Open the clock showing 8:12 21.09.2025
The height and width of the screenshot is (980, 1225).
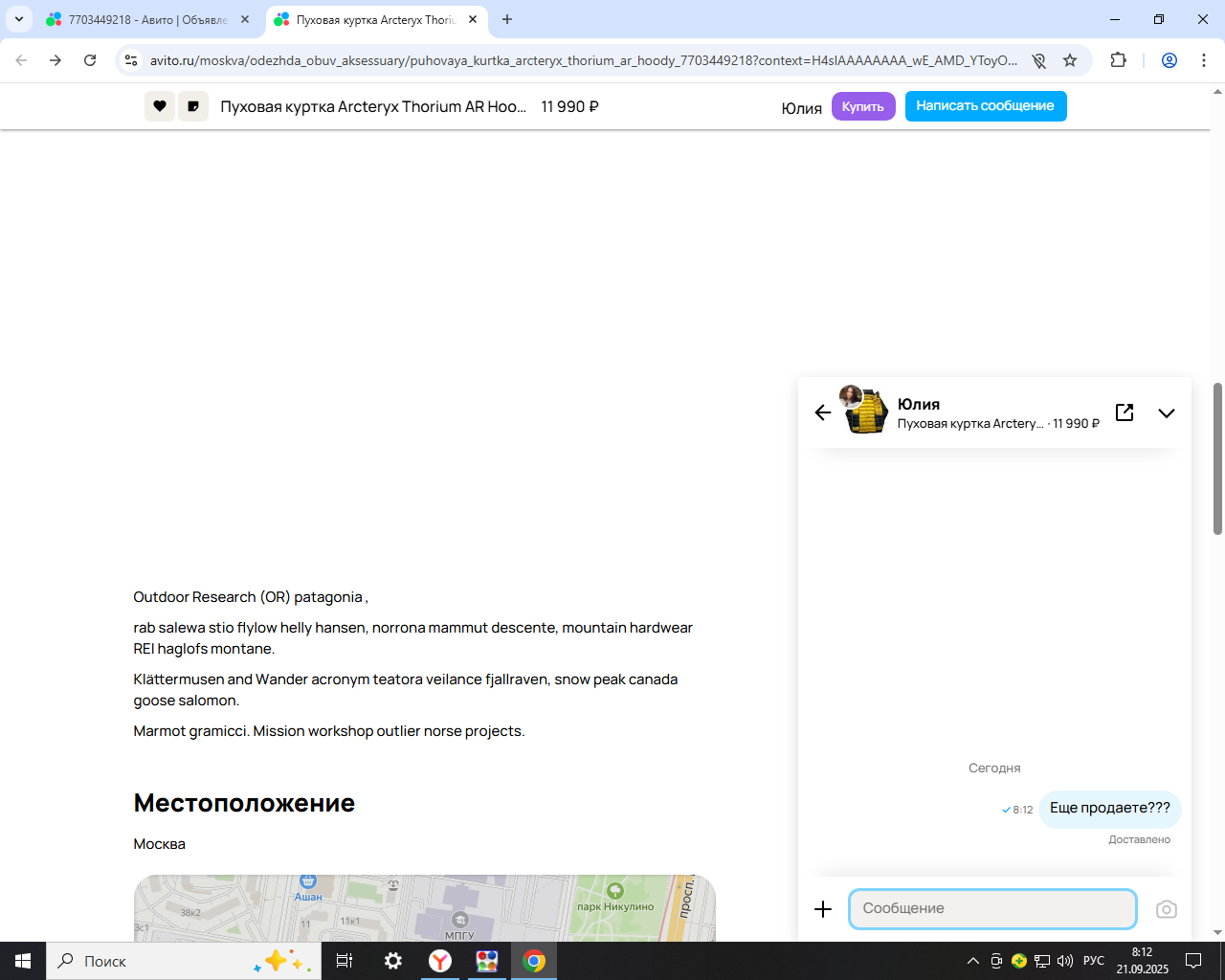[1142, 961]
